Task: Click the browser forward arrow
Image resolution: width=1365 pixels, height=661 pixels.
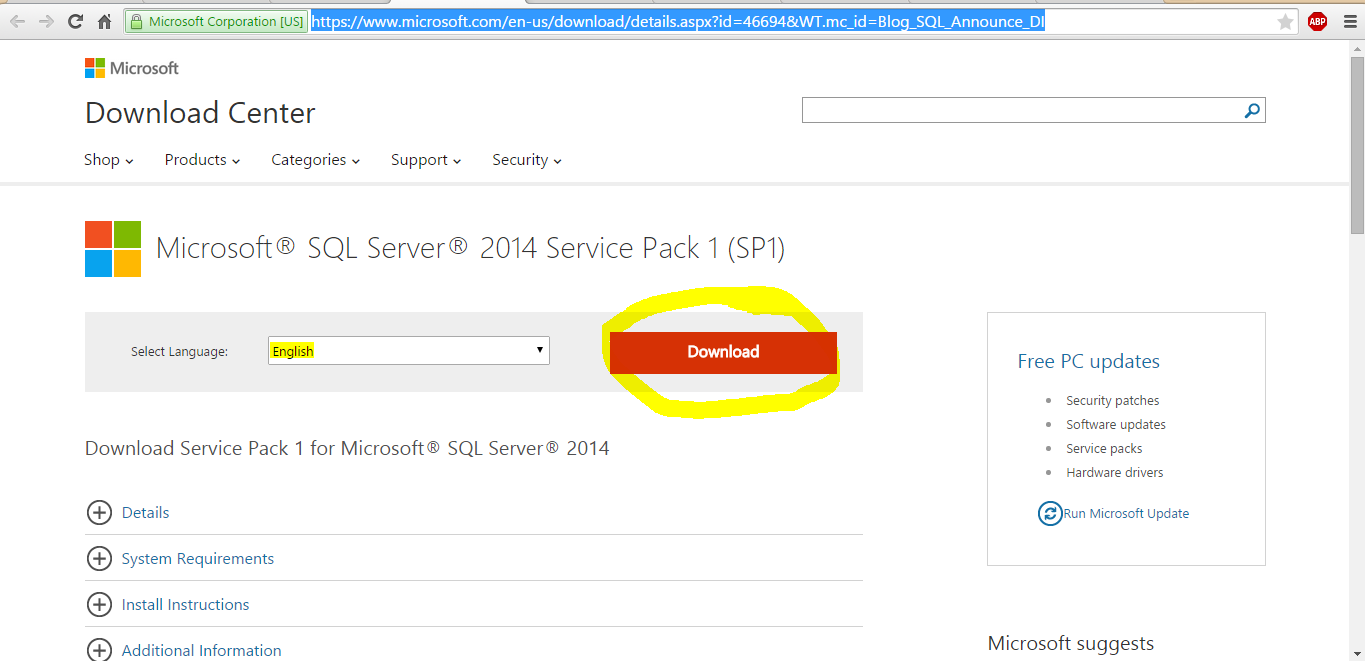Action: pos(46,21)
